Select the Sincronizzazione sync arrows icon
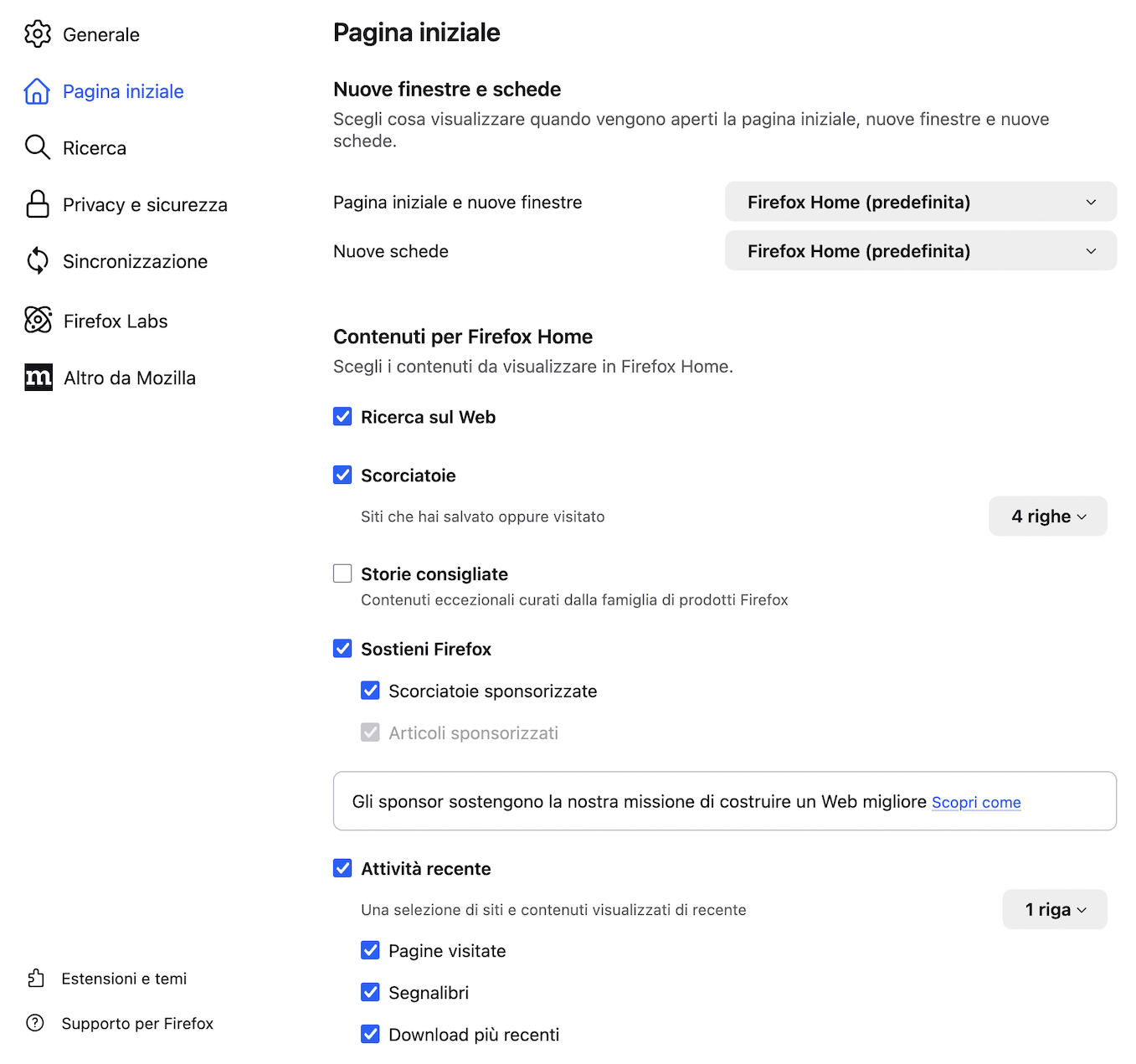 click(38, 260)
